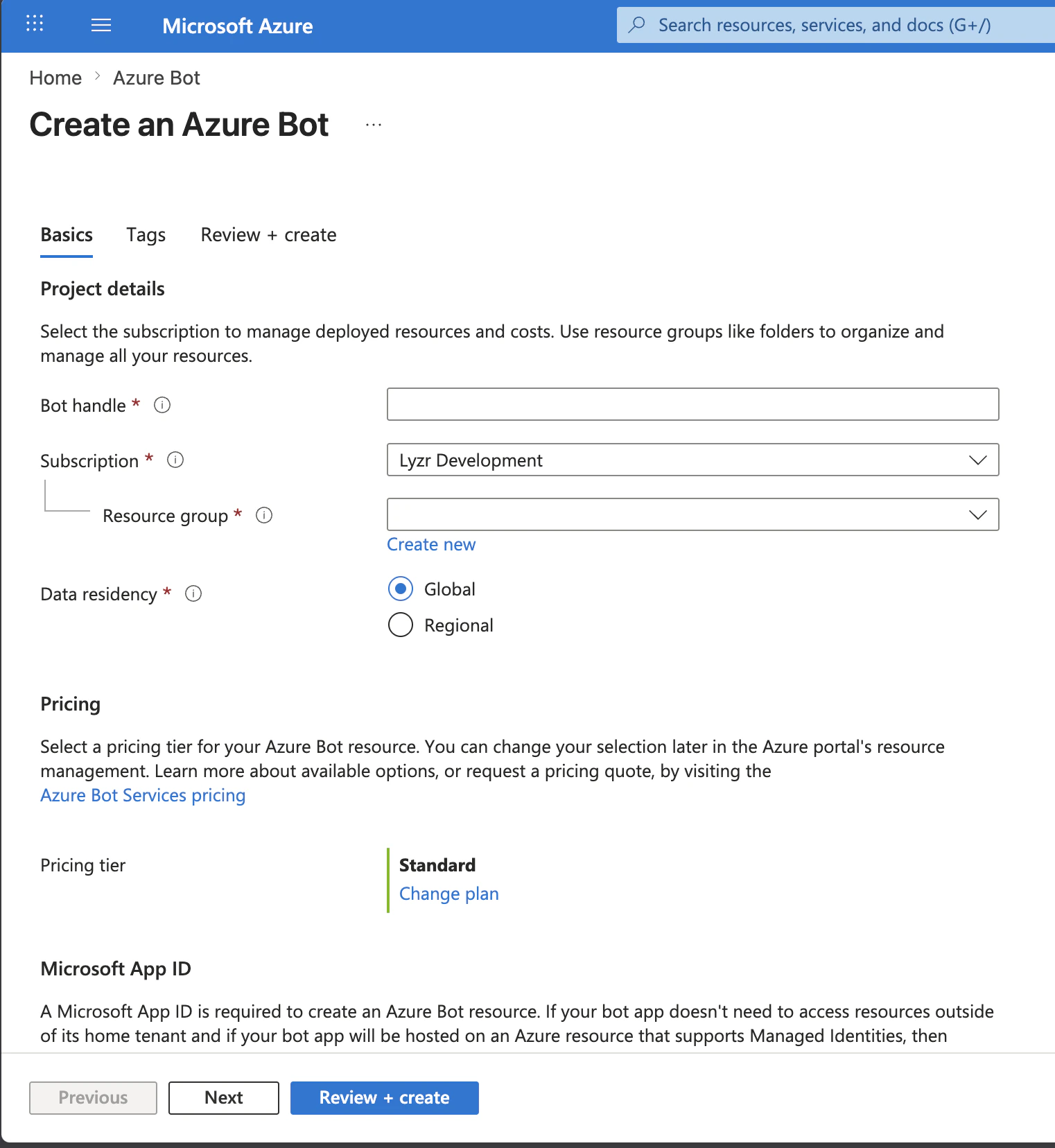This screenshot has height=1148, width=1055.
Task: Select Global data residency option
Action: pos(401,589)
